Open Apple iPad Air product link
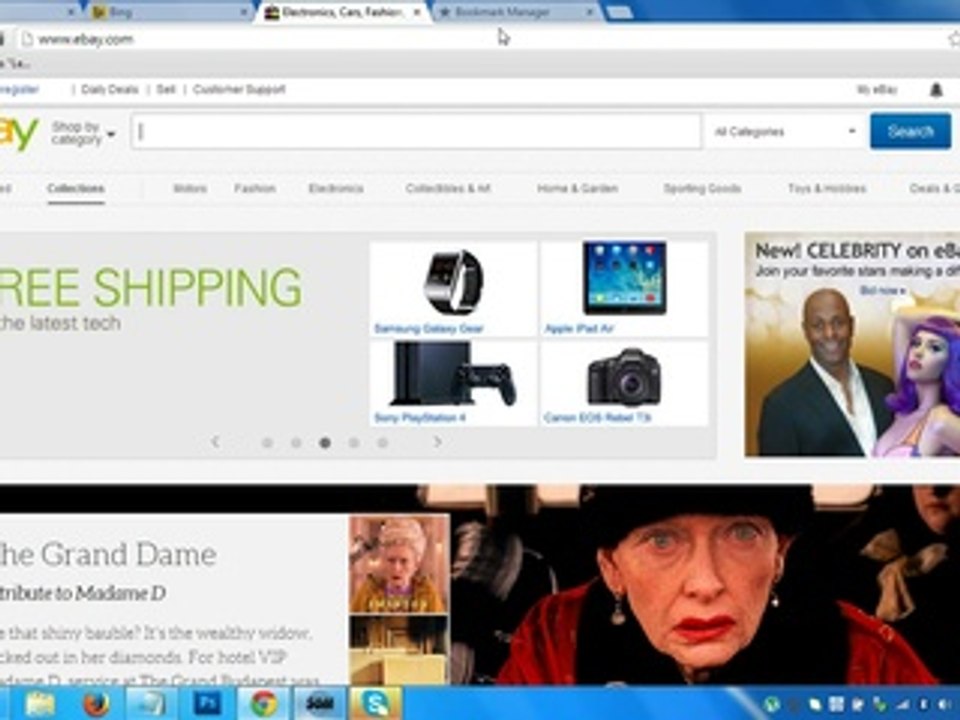Image resolution: width=960 pixels, height=720 pixels. click(x=579, y=329)
